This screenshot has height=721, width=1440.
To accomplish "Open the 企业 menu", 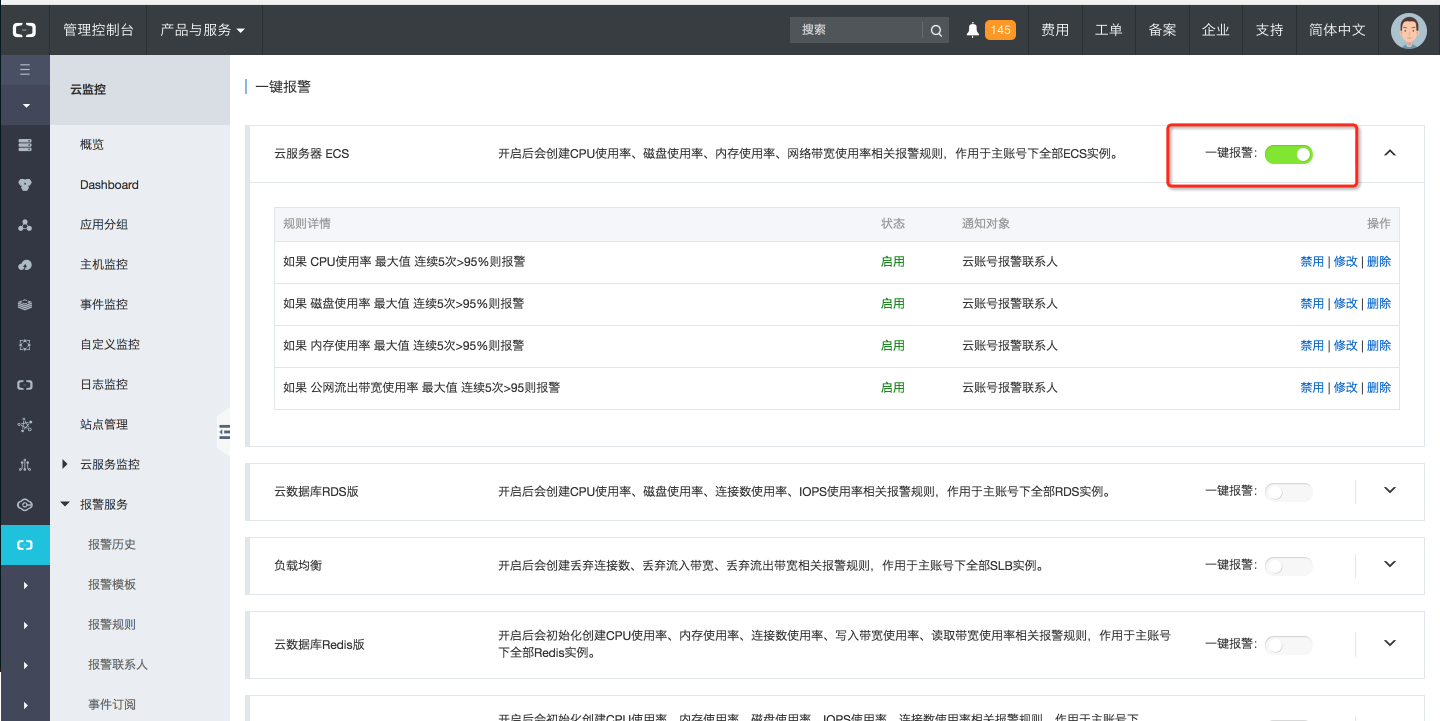I will coord(1216,30).
